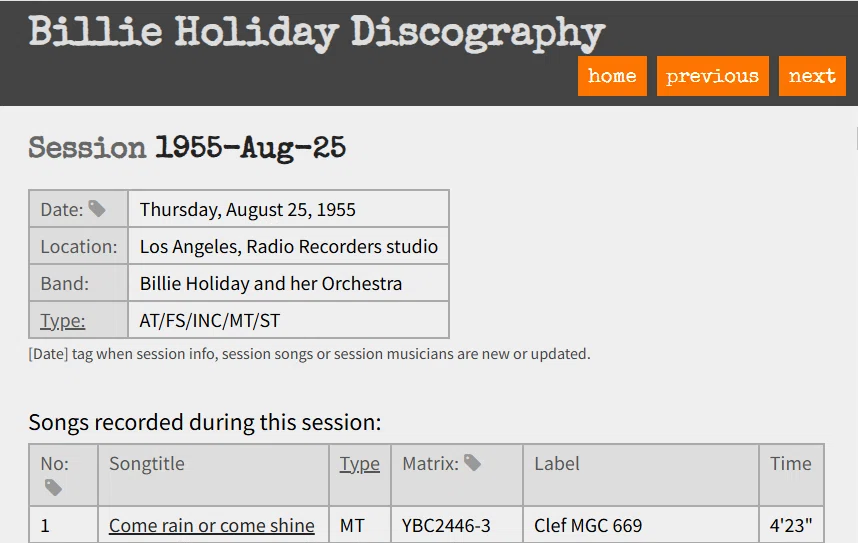Viewport: 858px width, 543px height.
Task: Open the previous session
Action: coord(712,76)
